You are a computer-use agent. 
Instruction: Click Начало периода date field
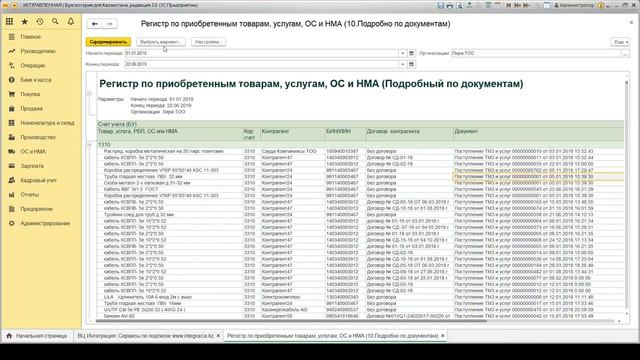coord(261,53)
